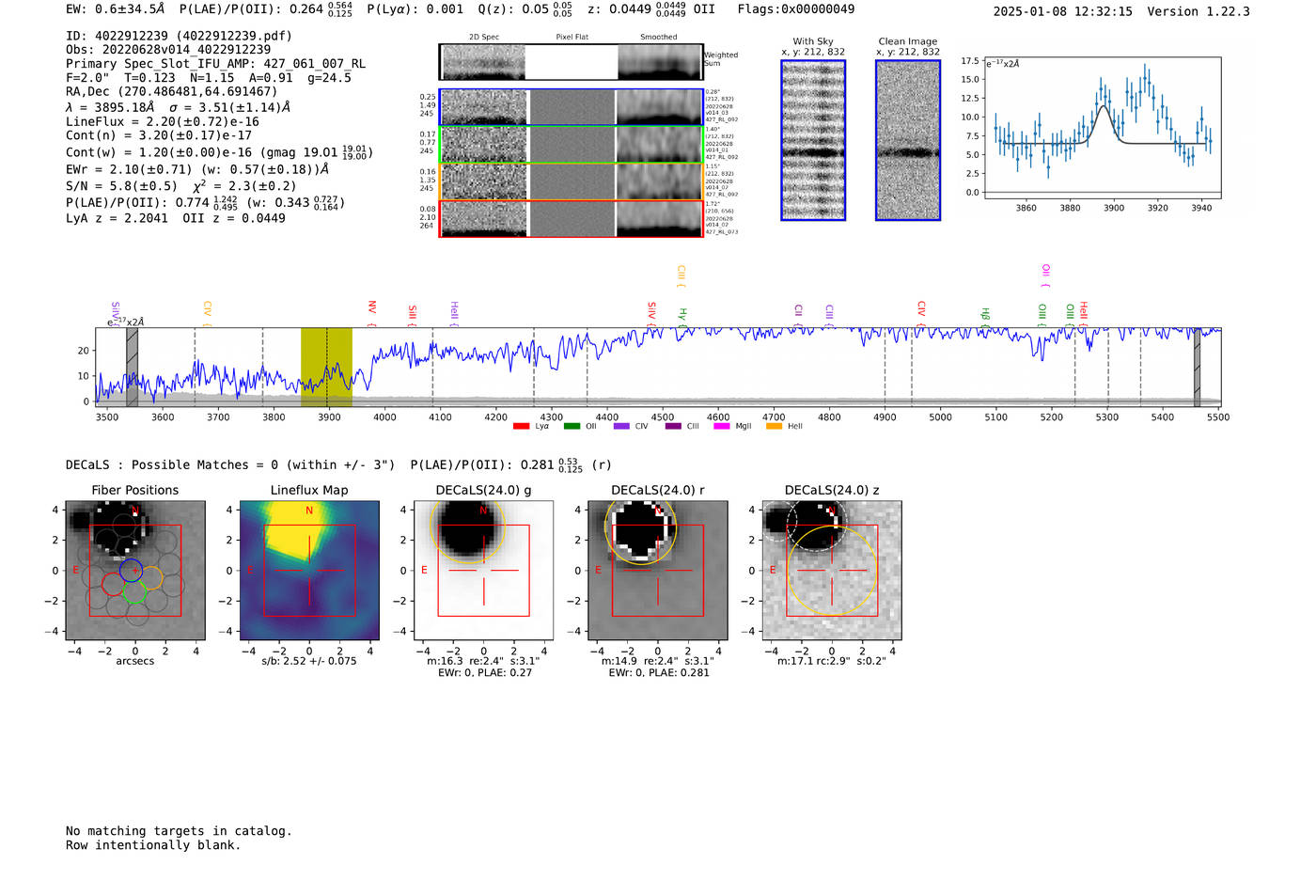Click the 'LineFlux = 2.20(±0.72)e-16' value
This screenshot has width=1316, height=896.
point(163,122)
